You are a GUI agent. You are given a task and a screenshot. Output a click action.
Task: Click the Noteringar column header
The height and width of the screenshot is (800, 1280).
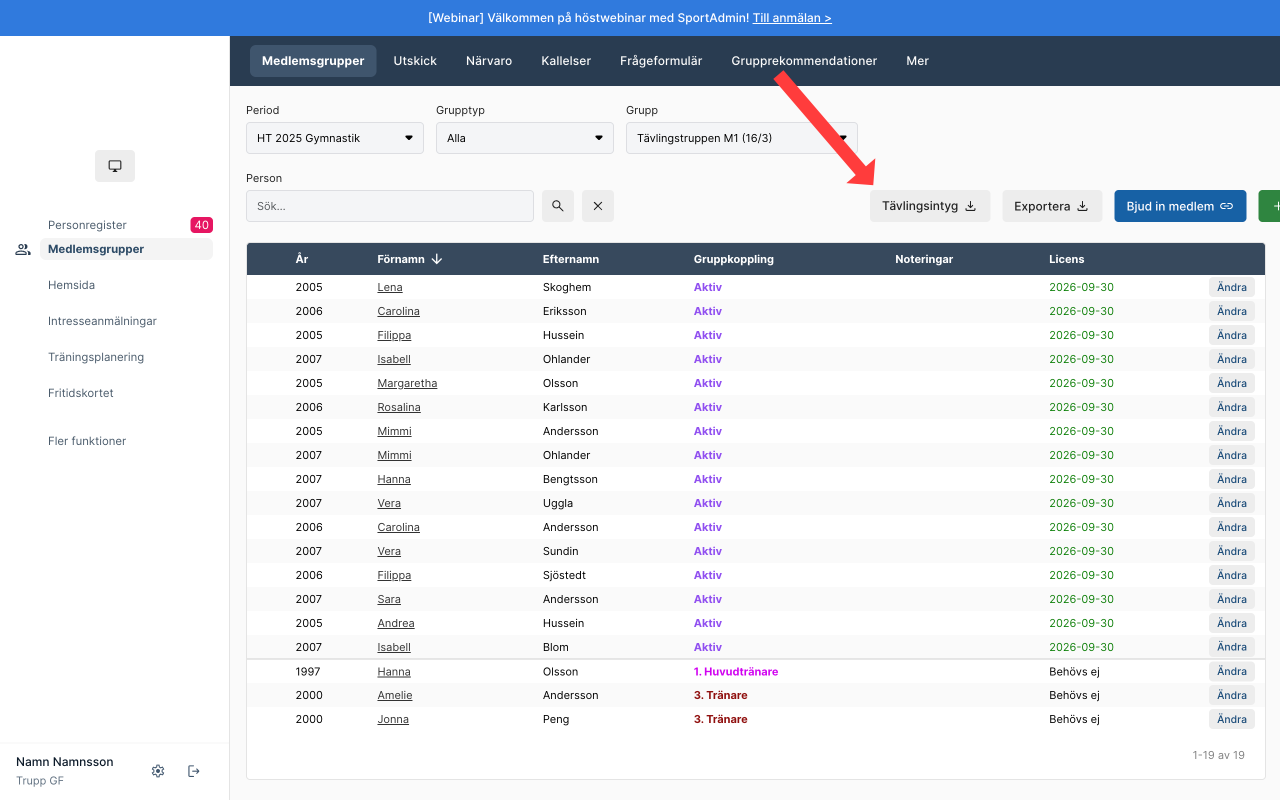[924, 259]
